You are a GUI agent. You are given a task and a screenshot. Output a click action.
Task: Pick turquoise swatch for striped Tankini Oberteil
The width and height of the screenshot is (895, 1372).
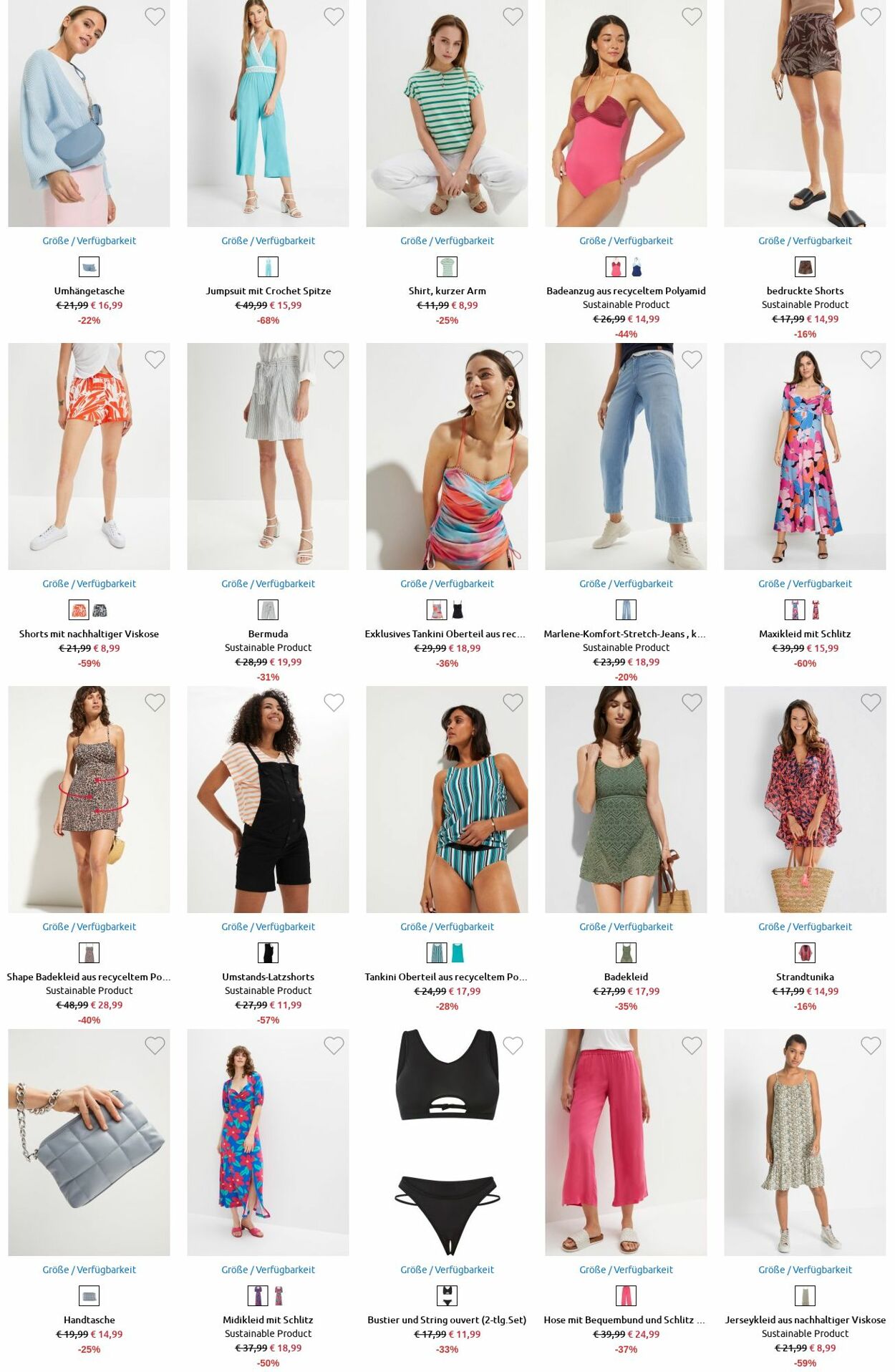click(x=458, y=953)
